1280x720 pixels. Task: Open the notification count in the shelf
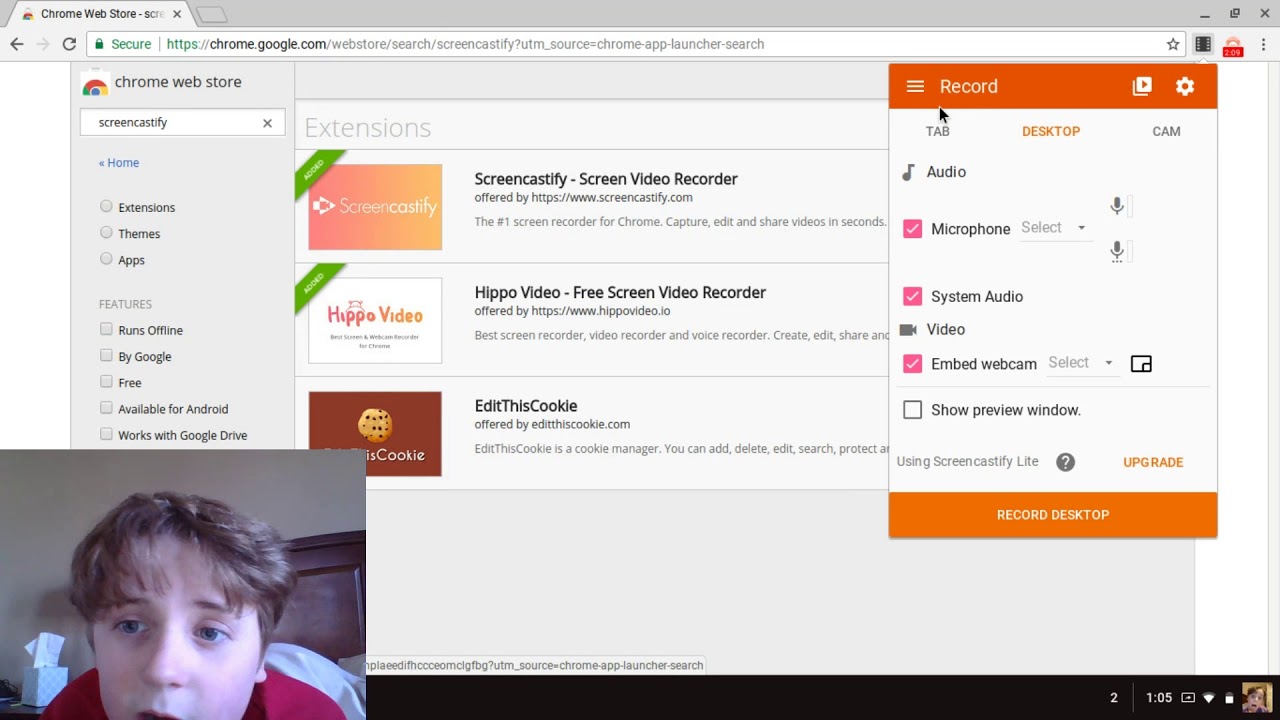coord(1114,698)
